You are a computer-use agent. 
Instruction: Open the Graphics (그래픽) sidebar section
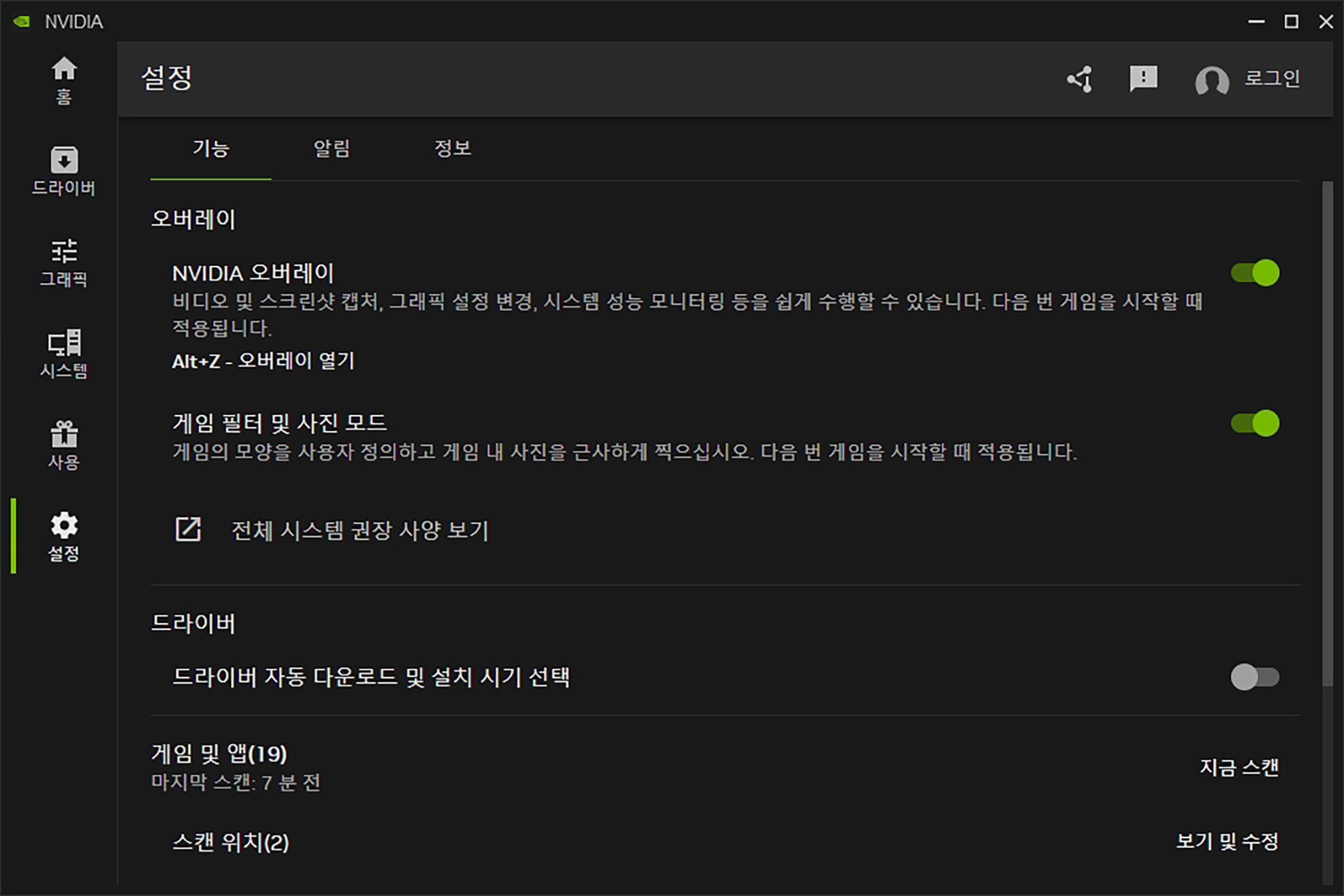64,262
